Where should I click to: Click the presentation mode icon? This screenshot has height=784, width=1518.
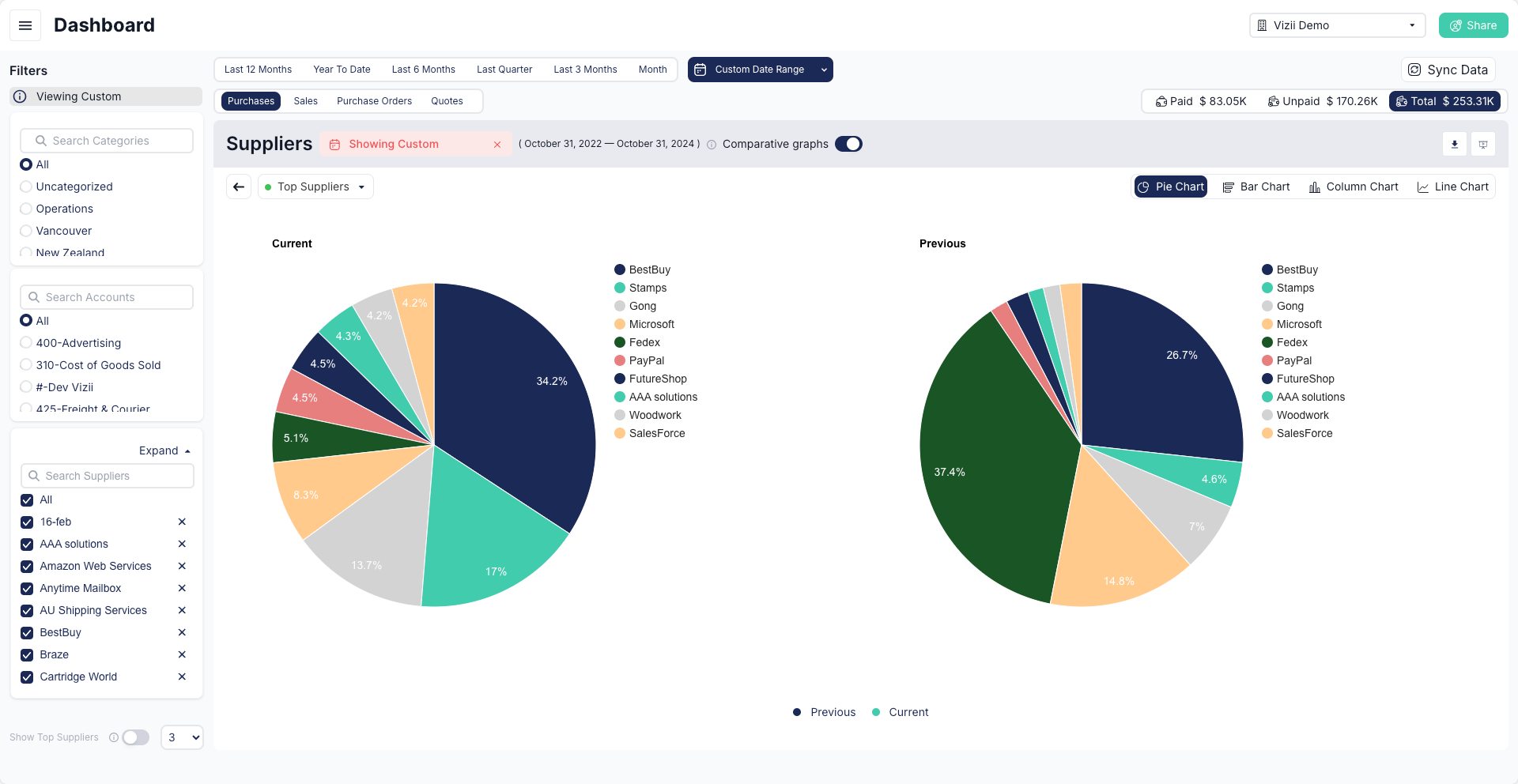[x=1483, y=144]
